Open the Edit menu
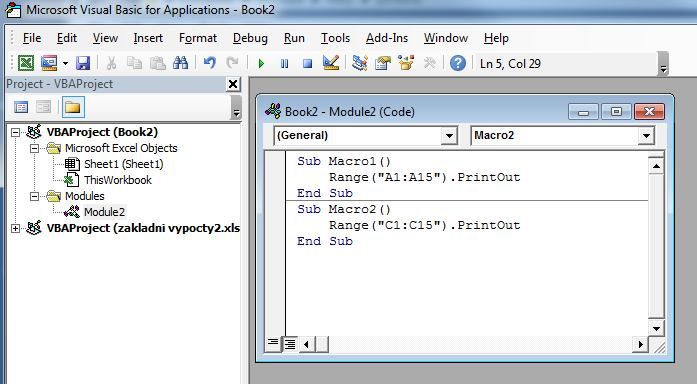697x384 pixels. click(x=67, y=38)
